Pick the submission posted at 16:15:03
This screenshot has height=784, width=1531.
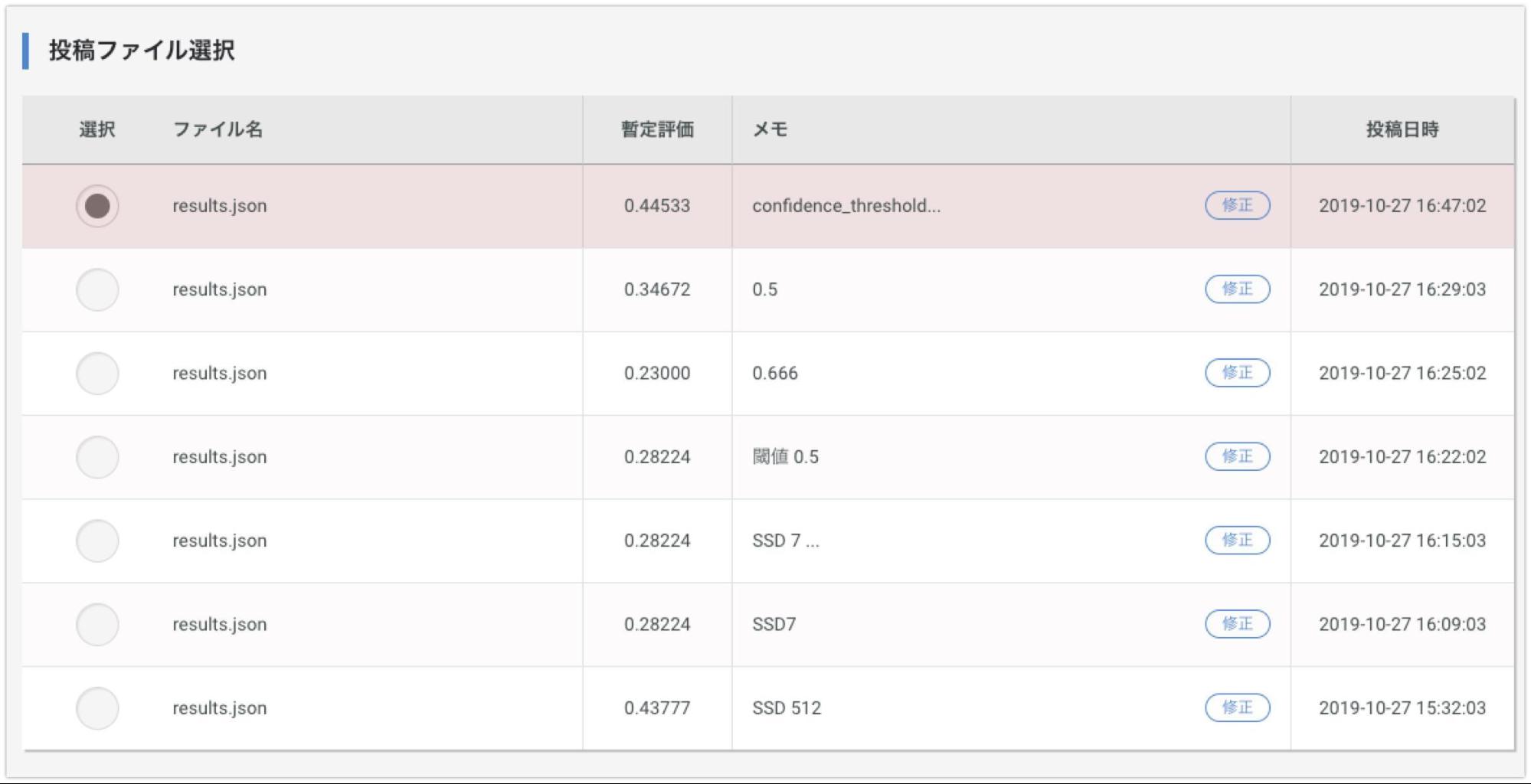97,541
